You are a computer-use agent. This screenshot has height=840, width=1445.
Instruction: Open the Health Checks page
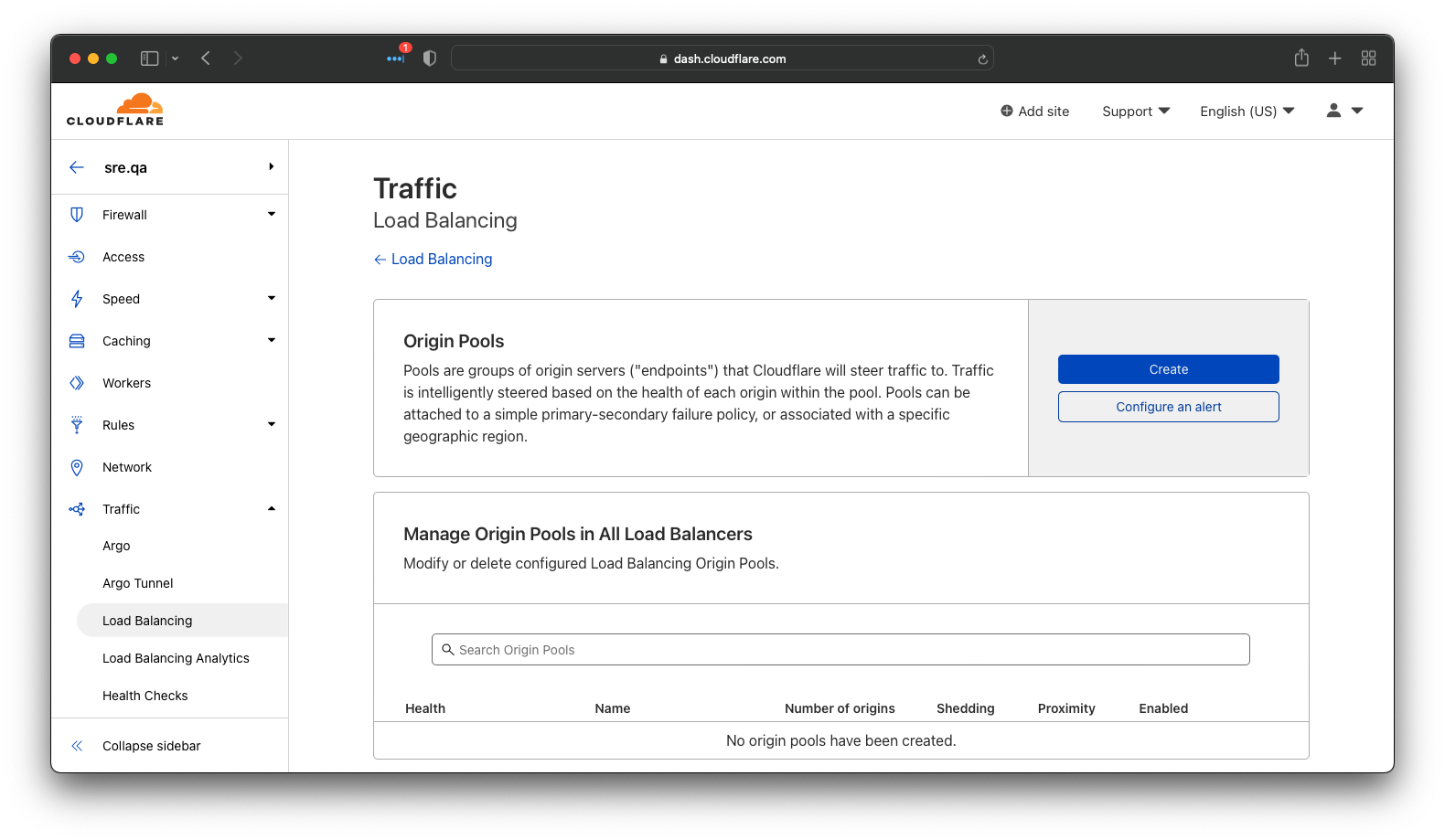(x=145, y=696)
